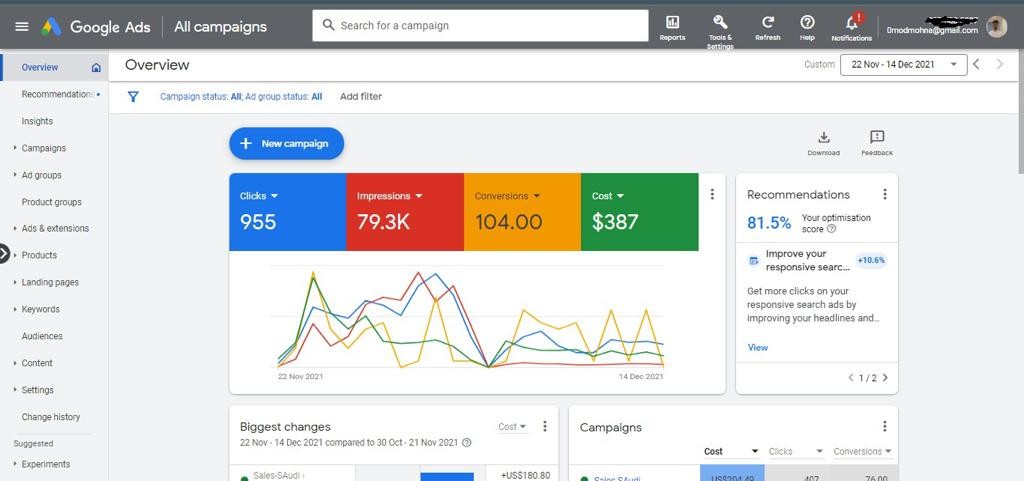Click Improve your responsive search recommendation

[808, 260]
